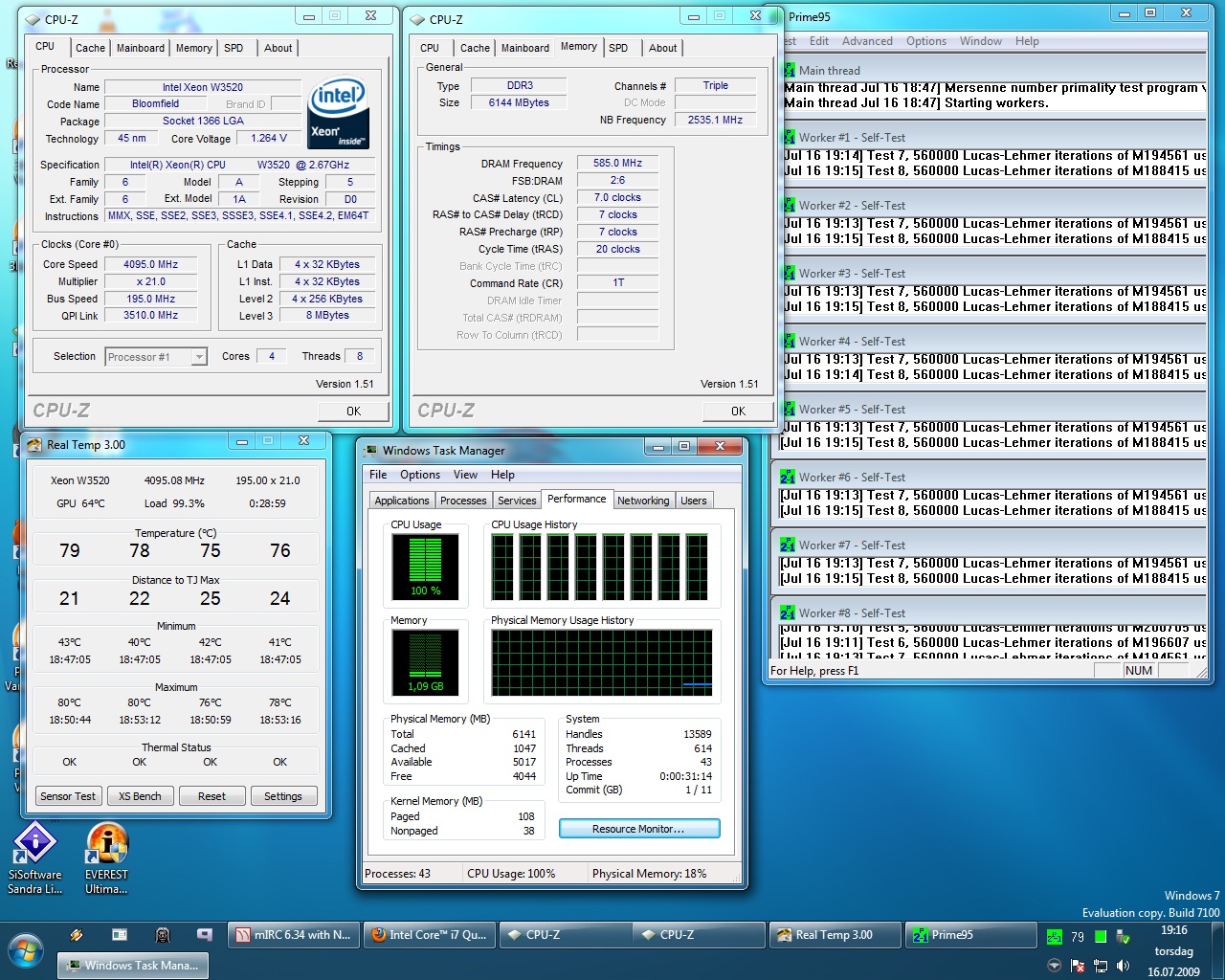The height and width of the screenshot is (980, 1225).
Task: Open Resource Monitor from Task Manager
Action: click(x=639, y=829)
